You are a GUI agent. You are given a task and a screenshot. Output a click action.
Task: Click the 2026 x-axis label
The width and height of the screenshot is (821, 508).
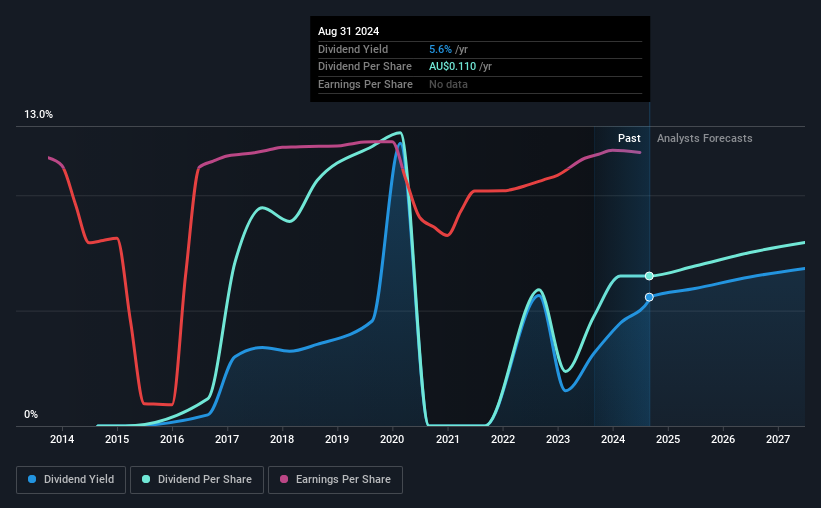click(723, 439)
